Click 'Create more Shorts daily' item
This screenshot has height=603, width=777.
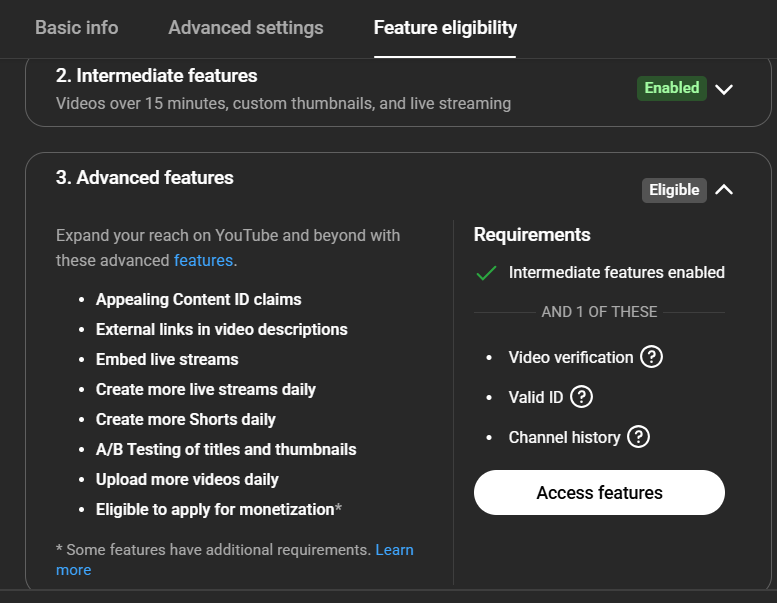coord(186,420)
